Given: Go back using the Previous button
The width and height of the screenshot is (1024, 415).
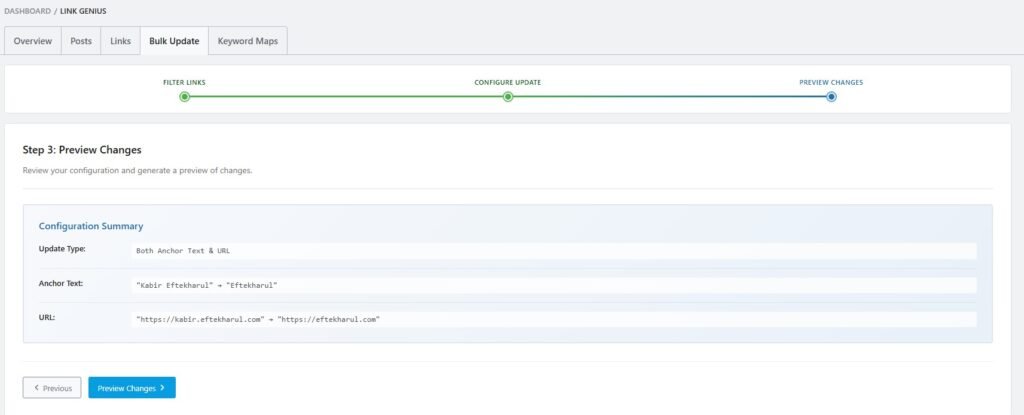Looking at the screenshot, I should (52, 387).
